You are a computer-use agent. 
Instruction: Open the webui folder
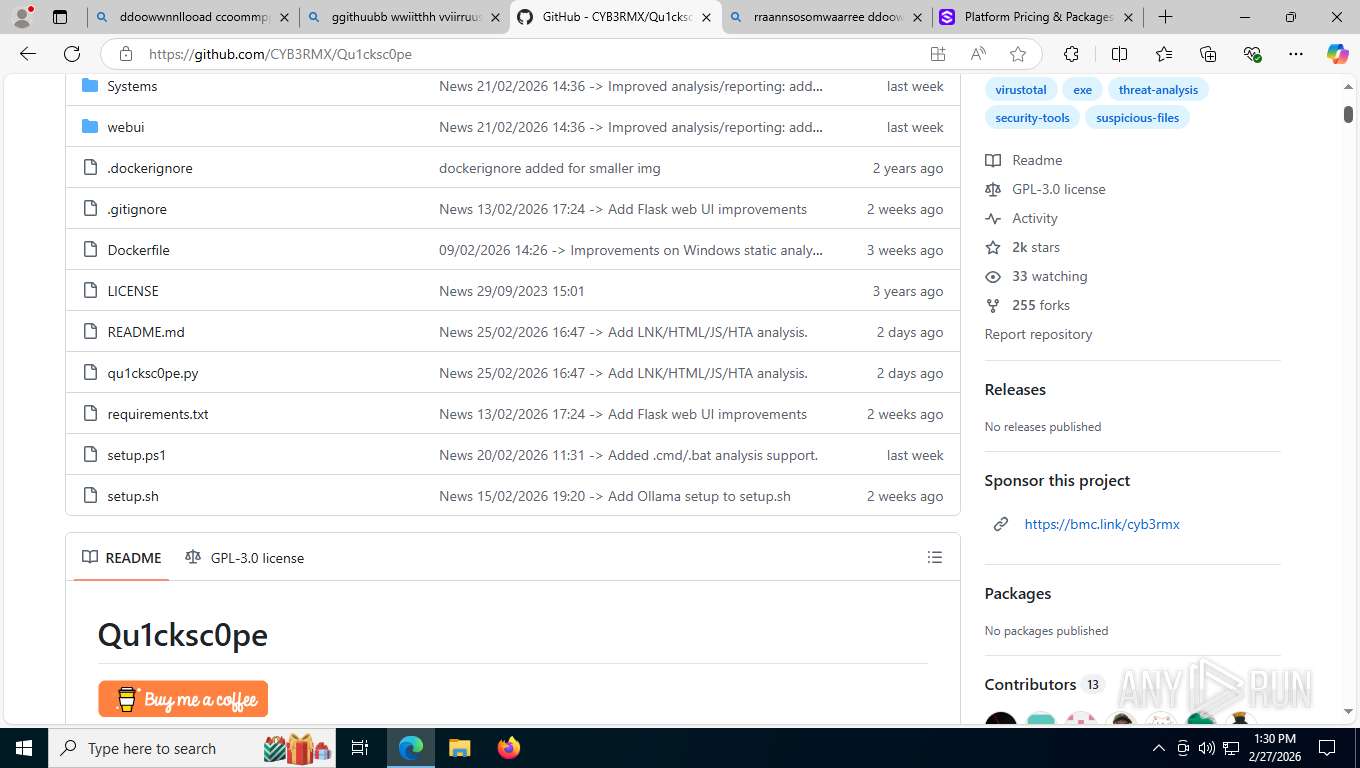click(x=126, y=127)
